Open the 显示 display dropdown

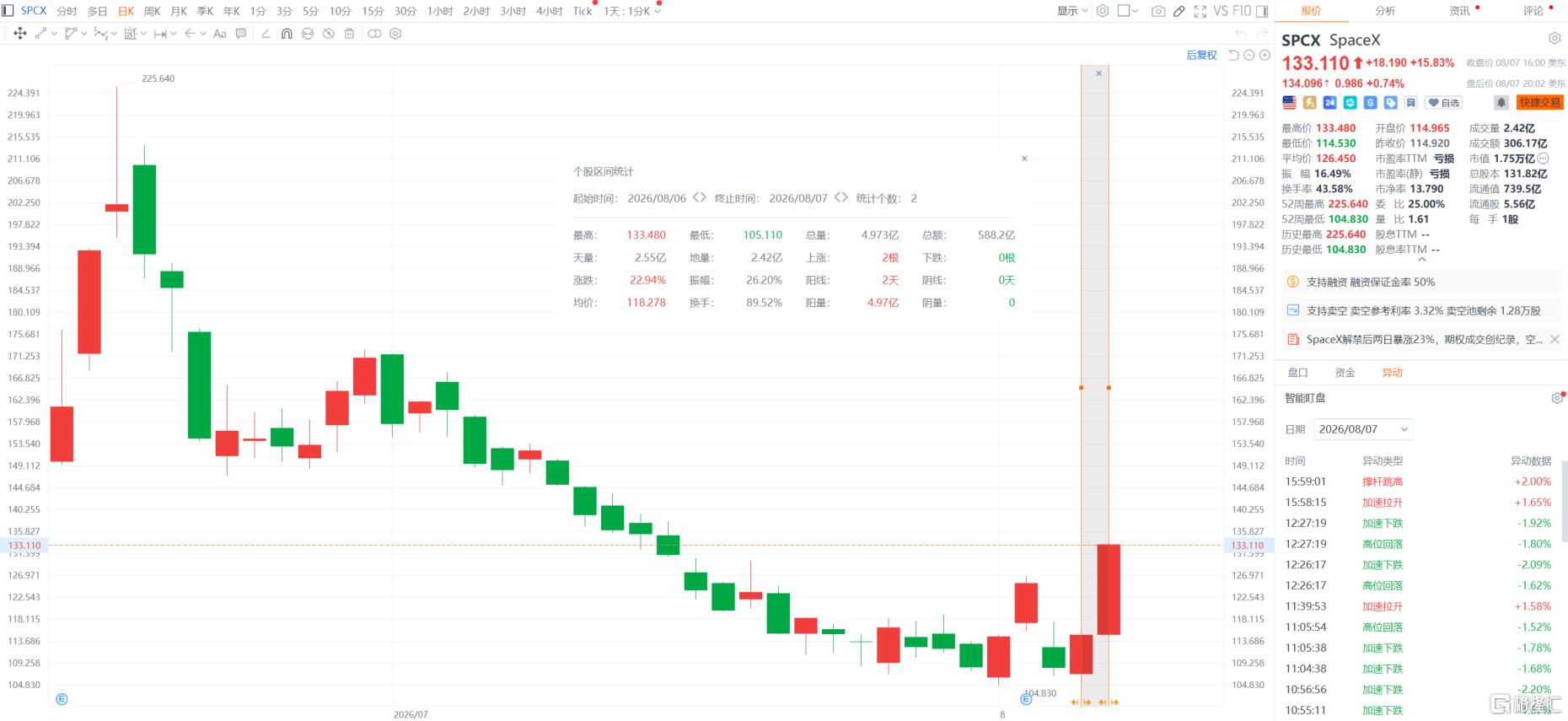(1072, 11)
